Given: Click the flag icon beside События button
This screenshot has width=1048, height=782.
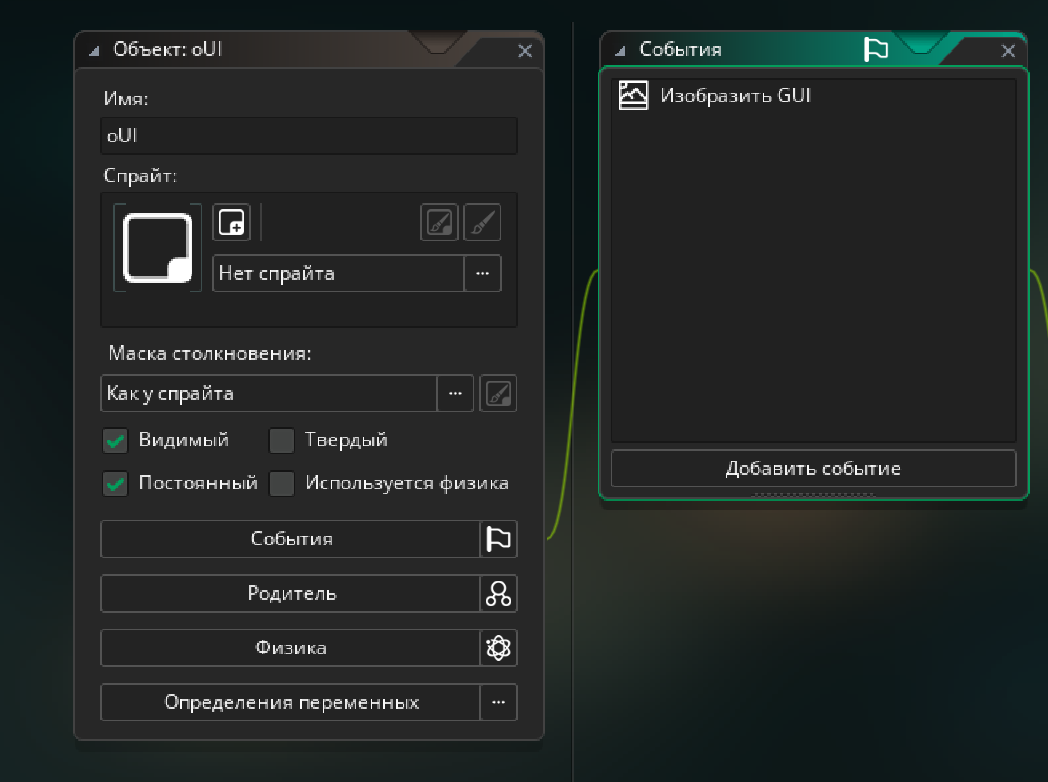Looking at the screenshot, I should [498, 539].
